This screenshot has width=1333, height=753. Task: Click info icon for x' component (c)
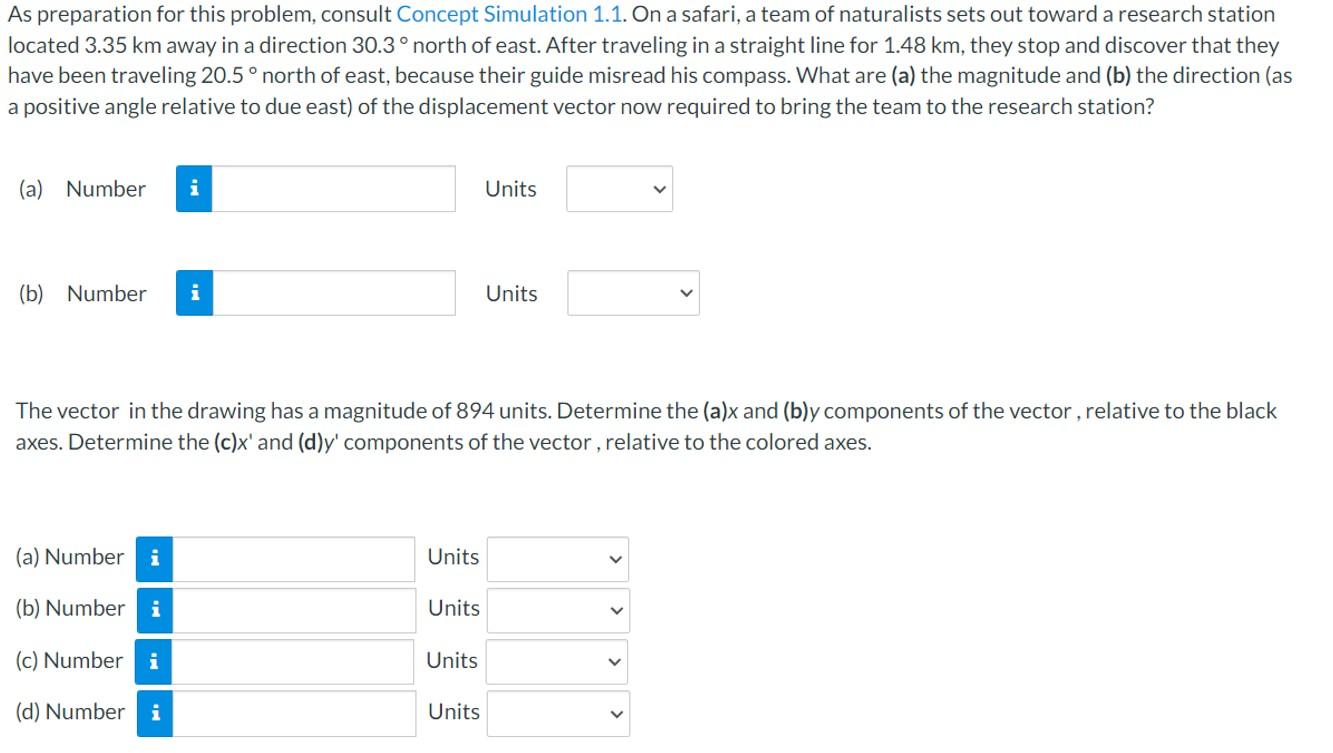155,661
